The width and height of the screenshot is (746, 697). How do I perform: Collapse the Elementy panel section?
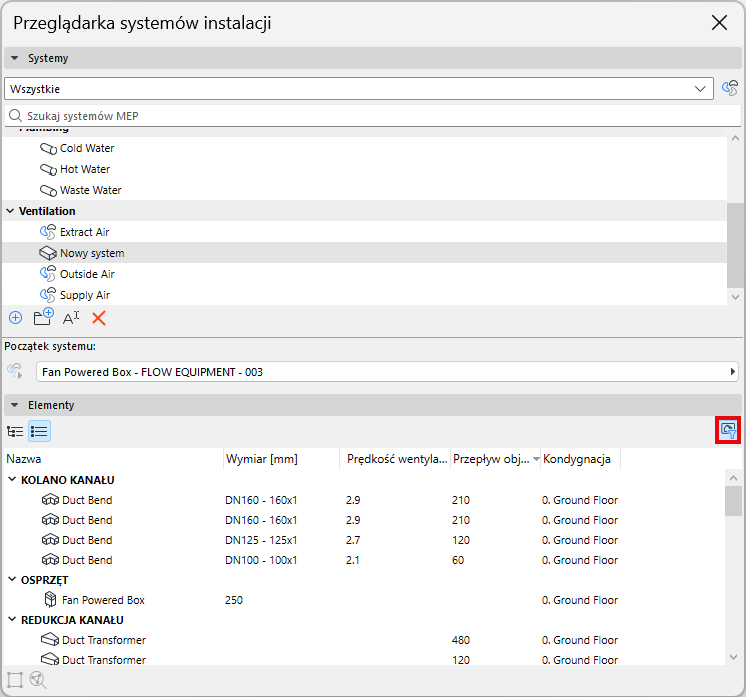(x=14, y=405)
